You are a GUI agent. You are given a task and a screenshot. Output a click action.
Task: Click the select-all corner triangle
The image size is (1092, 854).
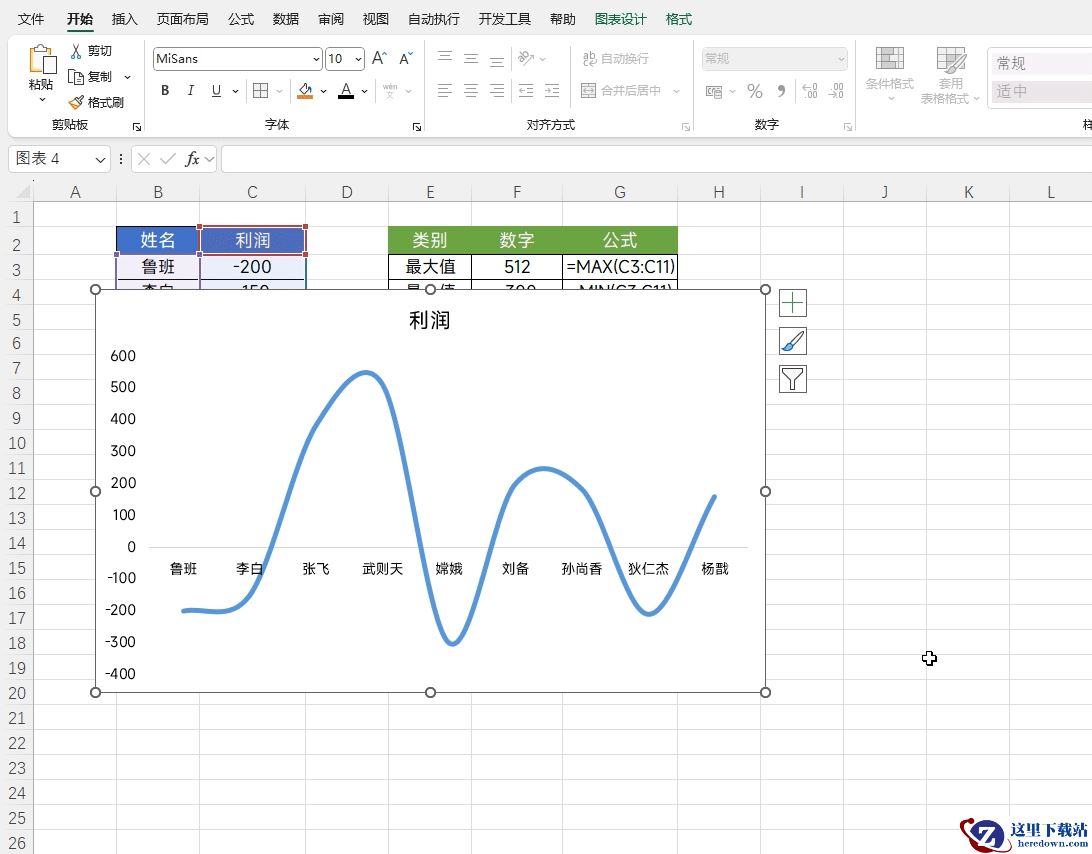click(24, 192)
